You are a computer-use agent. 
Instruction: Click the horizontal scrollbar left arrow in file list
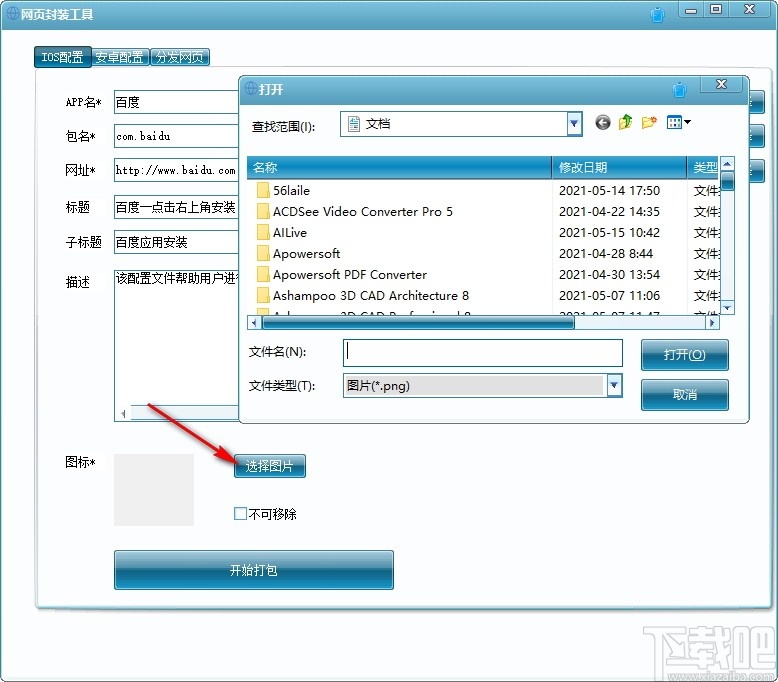[x=254, y=323]
